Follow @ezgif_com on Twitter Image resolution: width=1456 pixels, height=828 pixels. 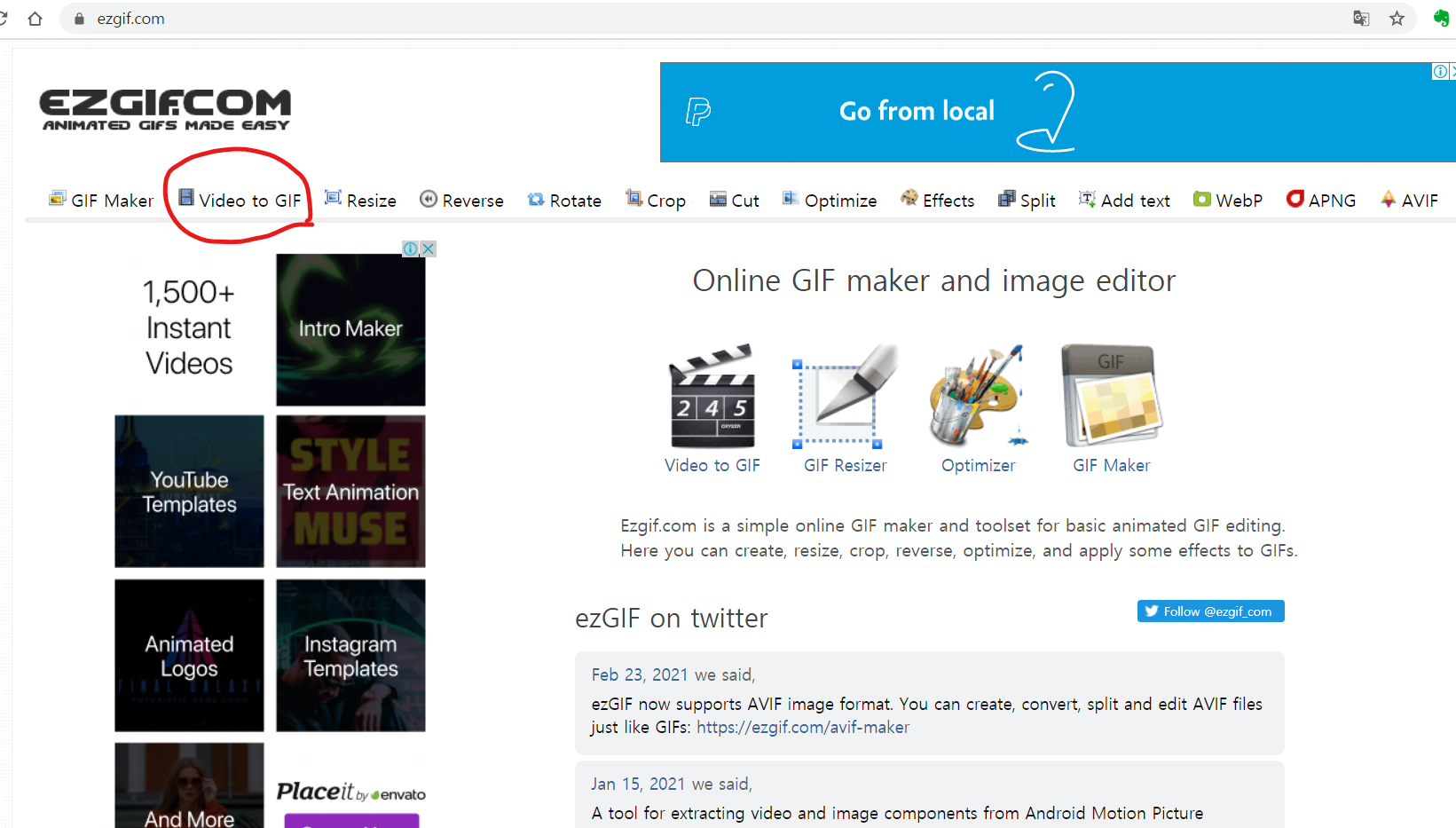coord(1211,611)
